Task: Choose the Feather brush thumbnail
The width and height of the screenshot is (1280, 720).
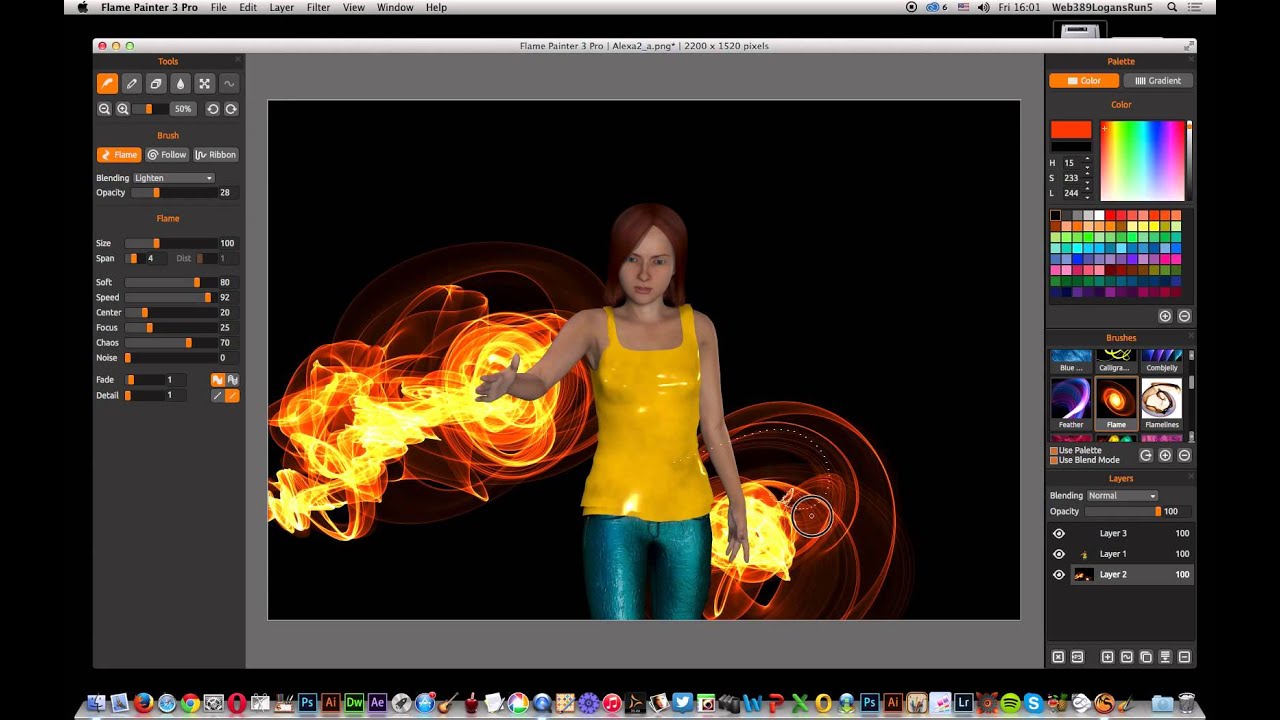Action: coord(1071,403)
